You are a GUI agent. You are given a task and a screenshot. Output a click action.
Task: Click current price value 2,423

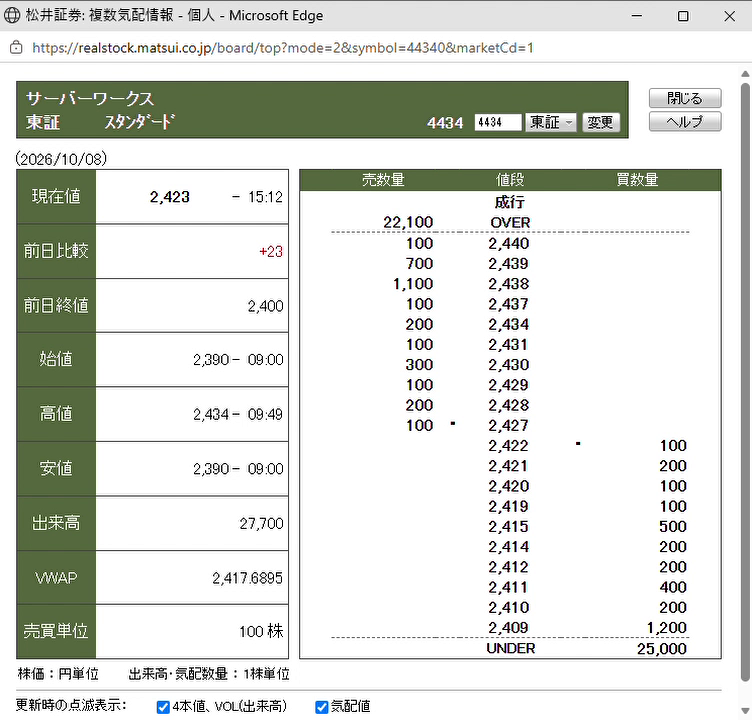tap(169, 197)
